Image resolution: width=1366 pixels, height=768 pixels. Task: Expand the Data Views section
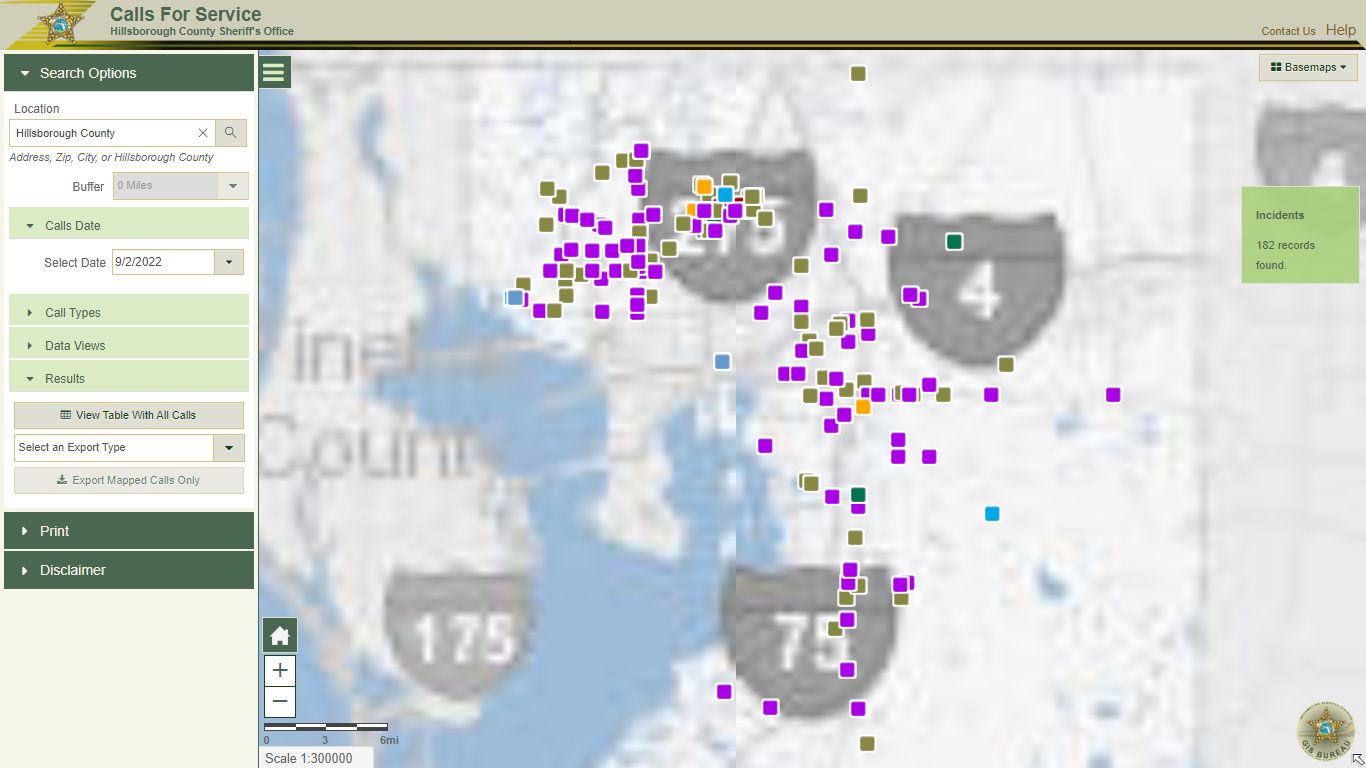[129, 346]
